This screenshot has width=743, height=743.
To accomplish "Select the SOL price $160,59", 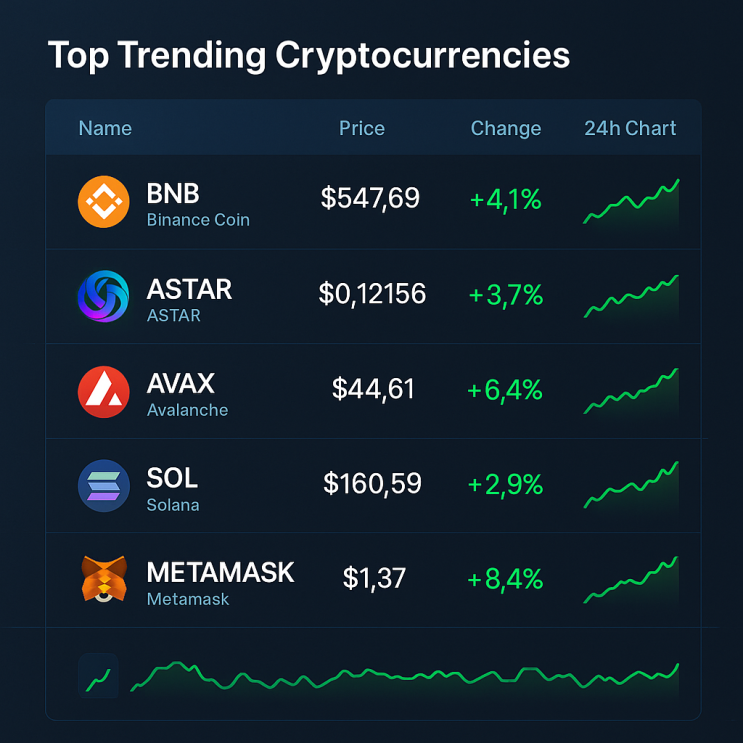I will click(372, 484).
